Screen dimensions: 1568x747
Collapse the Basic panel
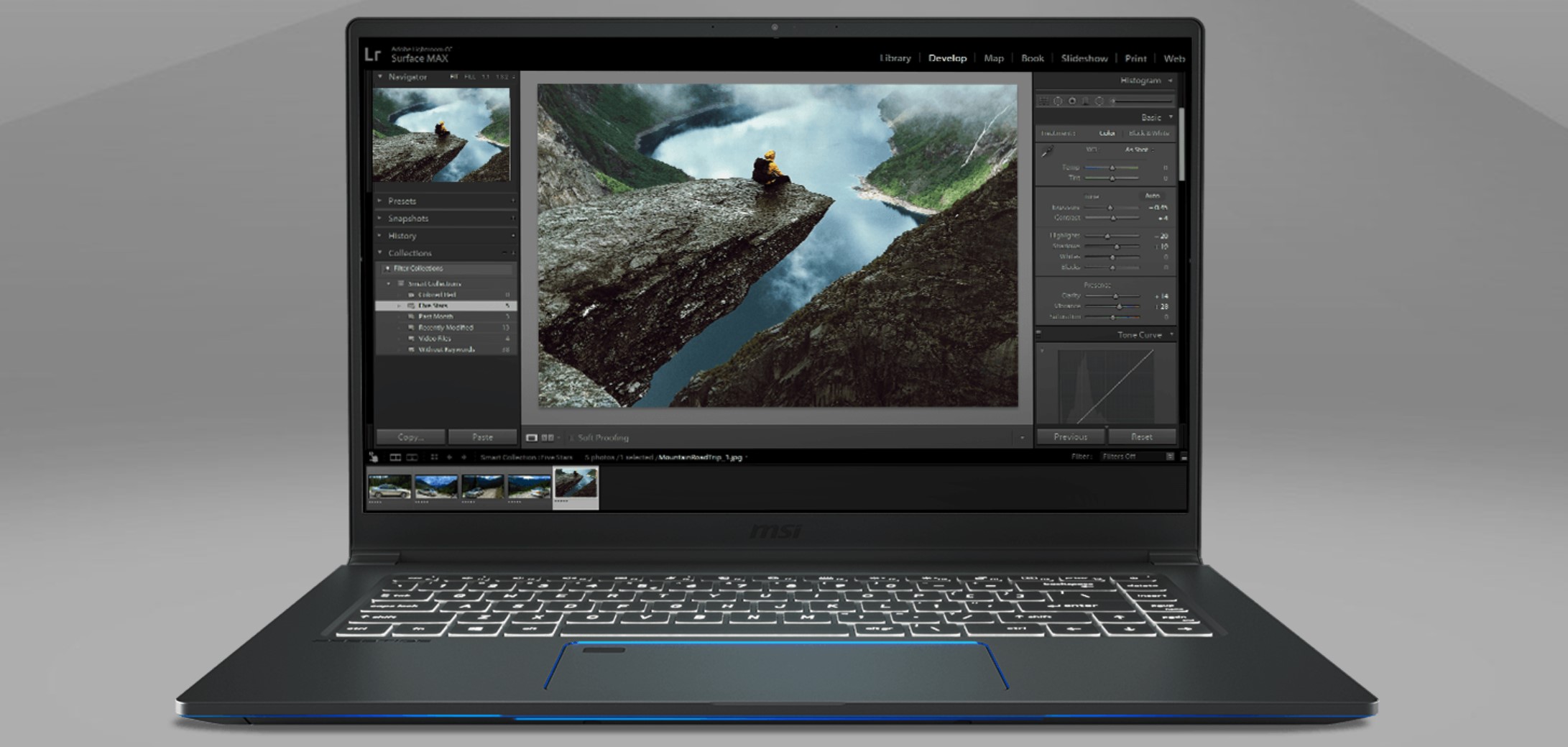1171,117
